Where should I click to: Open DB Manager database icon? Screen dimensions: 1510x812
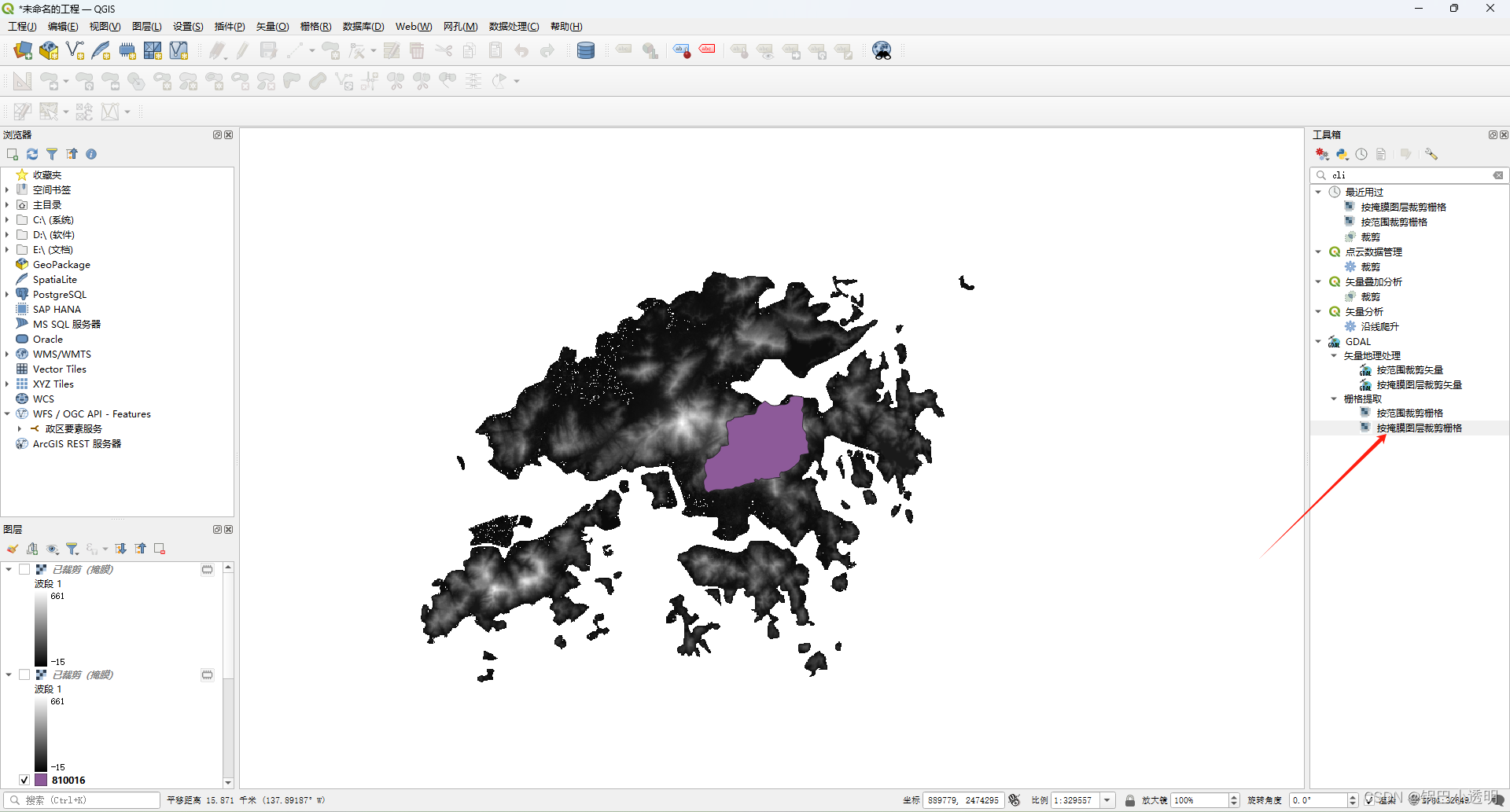586,51
